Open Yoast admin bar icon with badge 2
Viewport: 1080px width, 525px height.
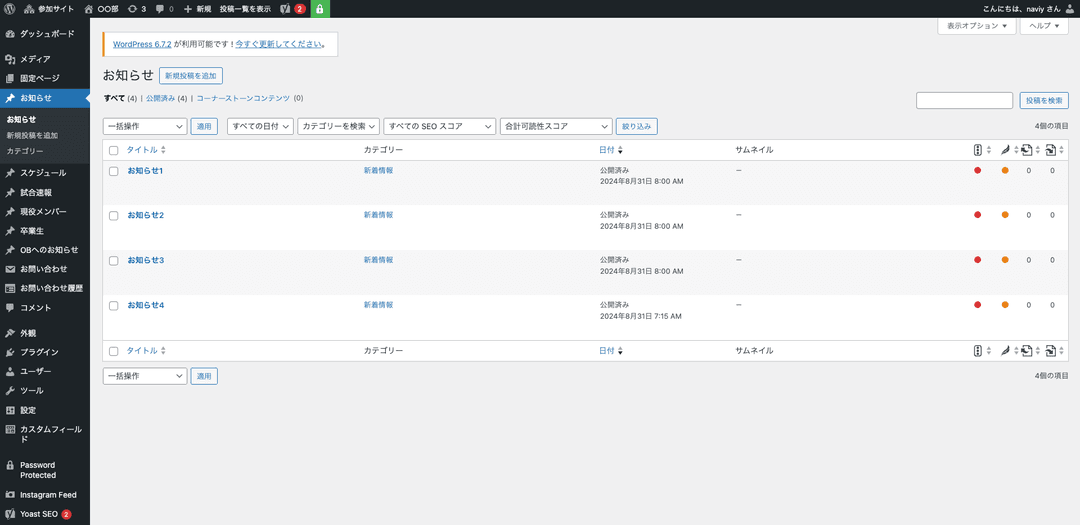(x=293, y=9)
